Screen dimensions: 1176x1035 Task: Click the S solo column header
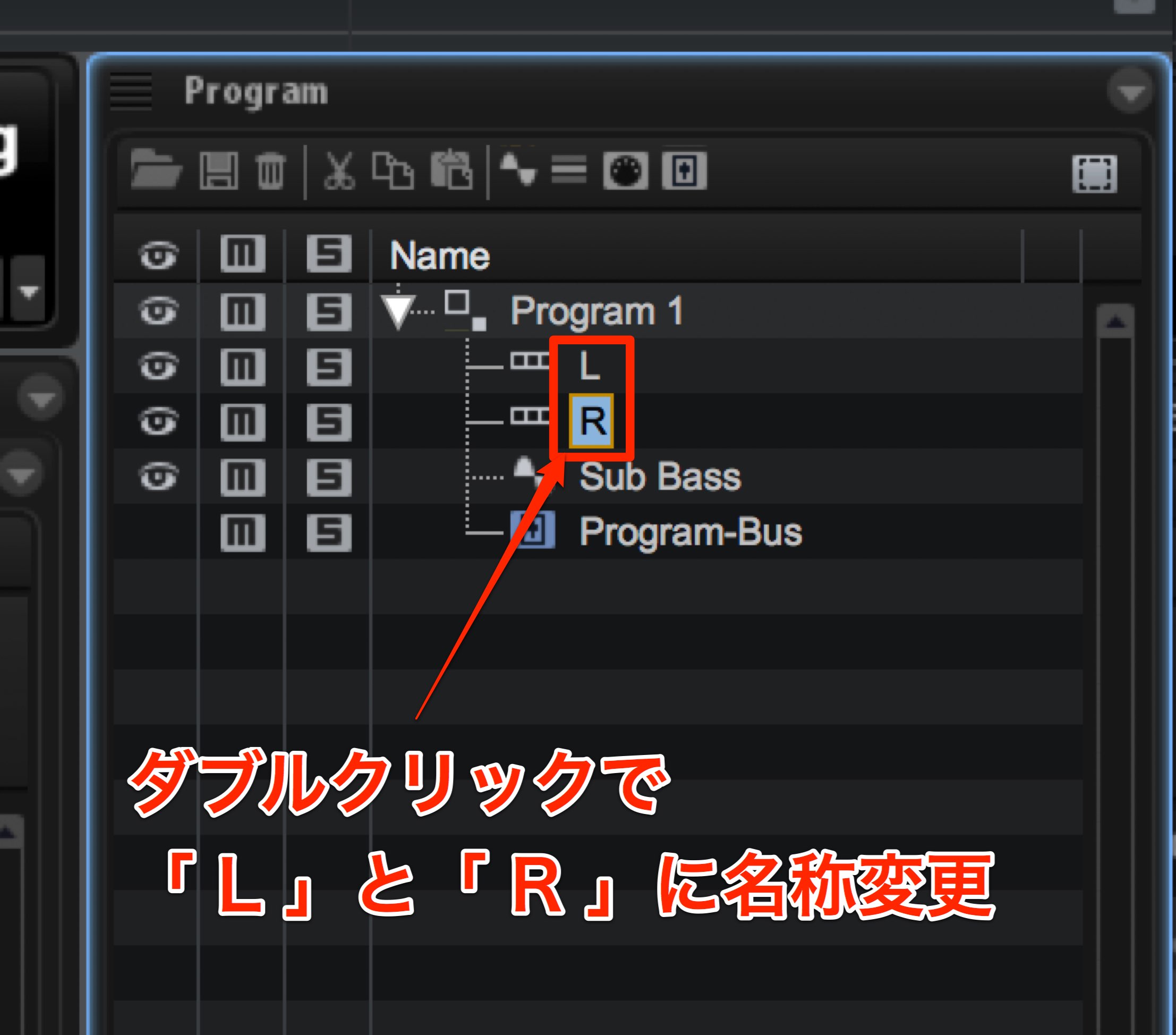tap(328, 253)
